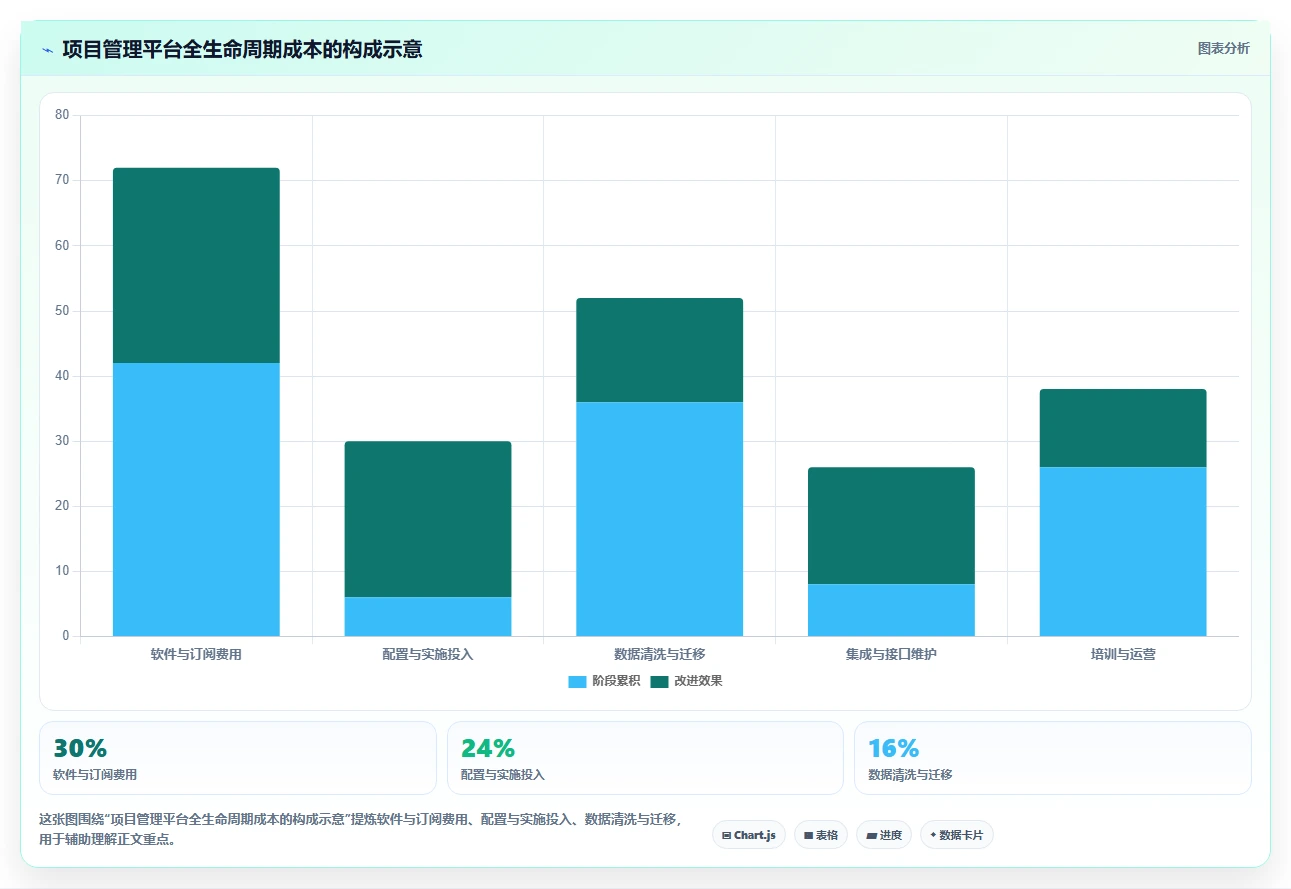The image size is (1291, 889).
Task: Click the x-axis label 集成与接口维护
Action: [891, 655]
